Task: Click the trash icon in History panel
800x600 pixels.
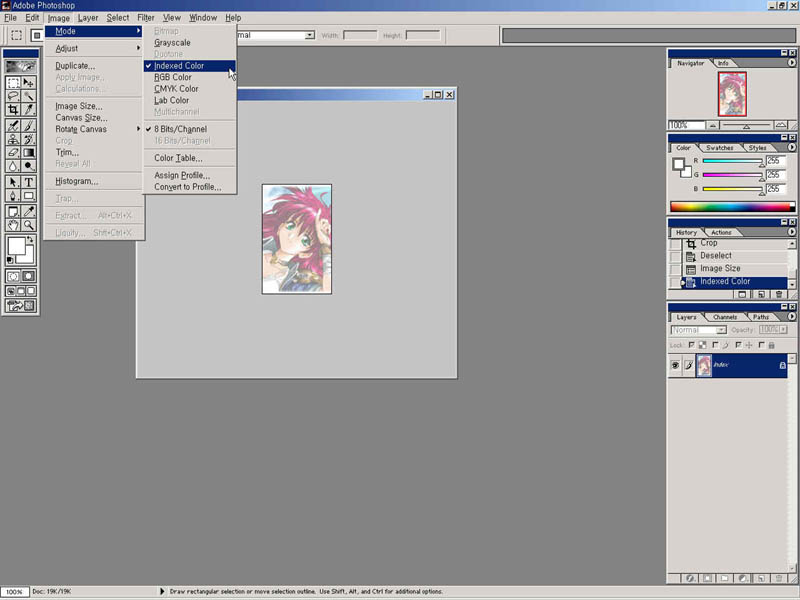Action: click(778, 295)
